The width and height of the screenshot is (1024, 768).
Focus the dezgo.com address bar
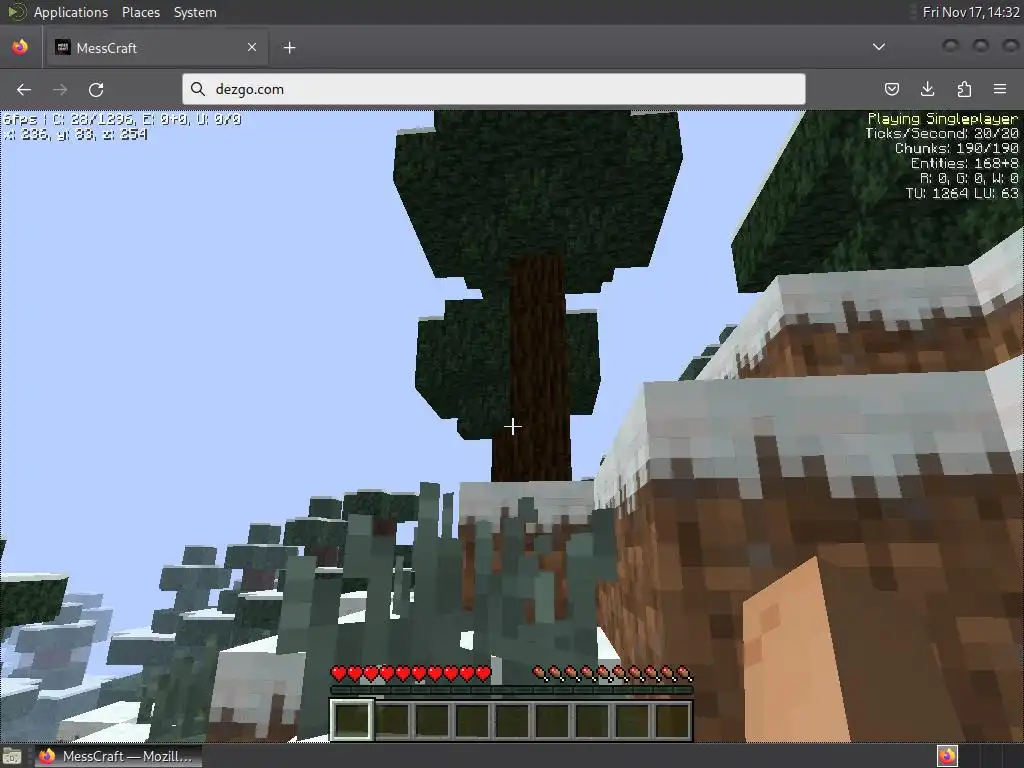(x=494, y=89)
